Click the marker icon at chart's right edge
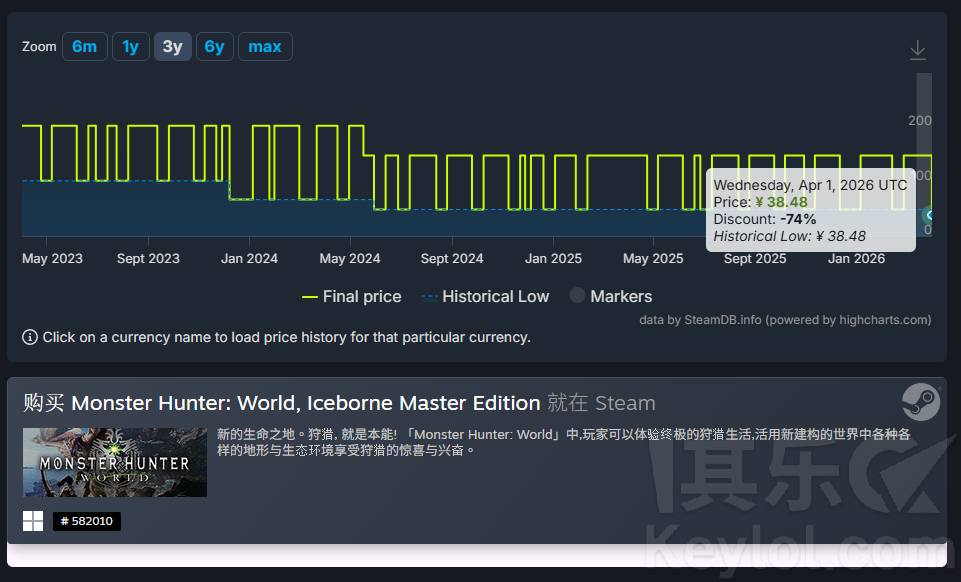The height and width of the screenshot is (582, 961). click(929, 215)
